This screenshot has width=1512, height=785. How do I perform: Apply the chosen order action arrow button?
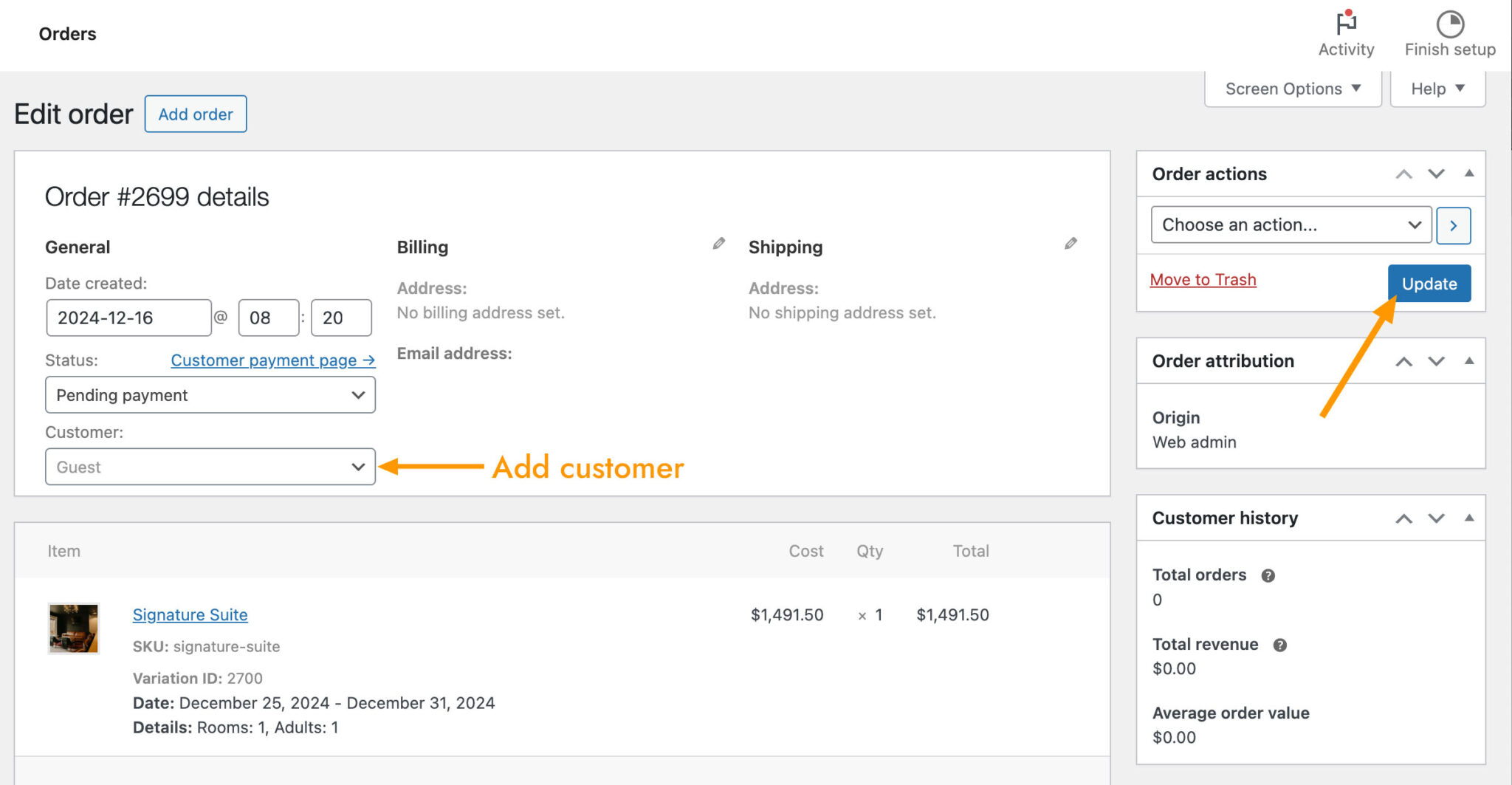click(x=1453, y=225)
